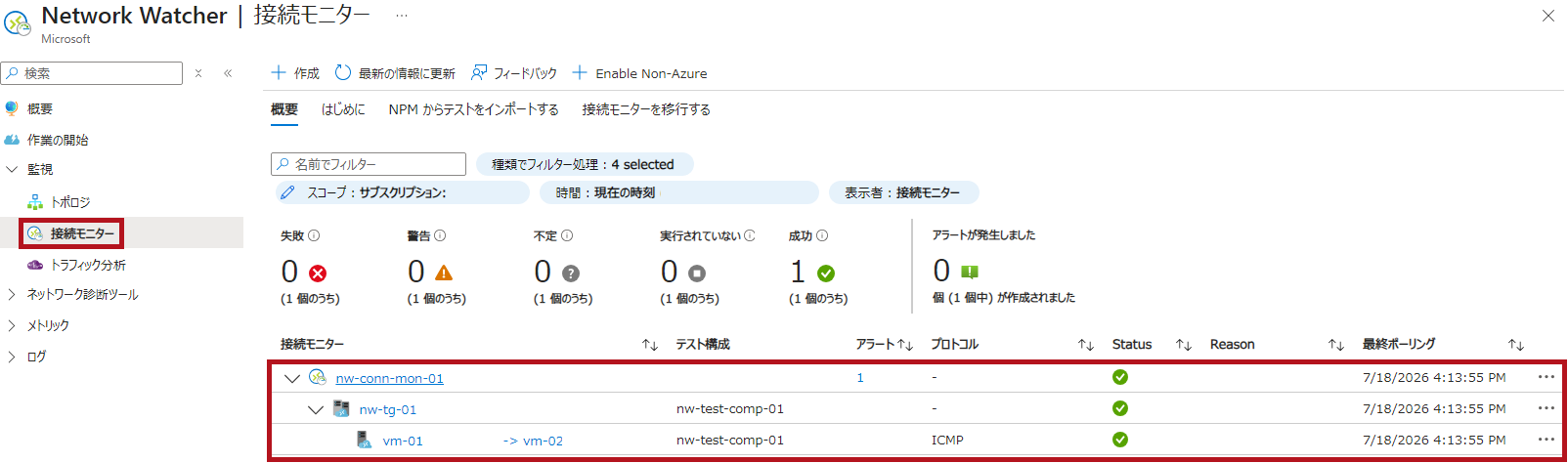Expand ネットワーク診断ツール section
1568x463 pixels.
[12, 294]
